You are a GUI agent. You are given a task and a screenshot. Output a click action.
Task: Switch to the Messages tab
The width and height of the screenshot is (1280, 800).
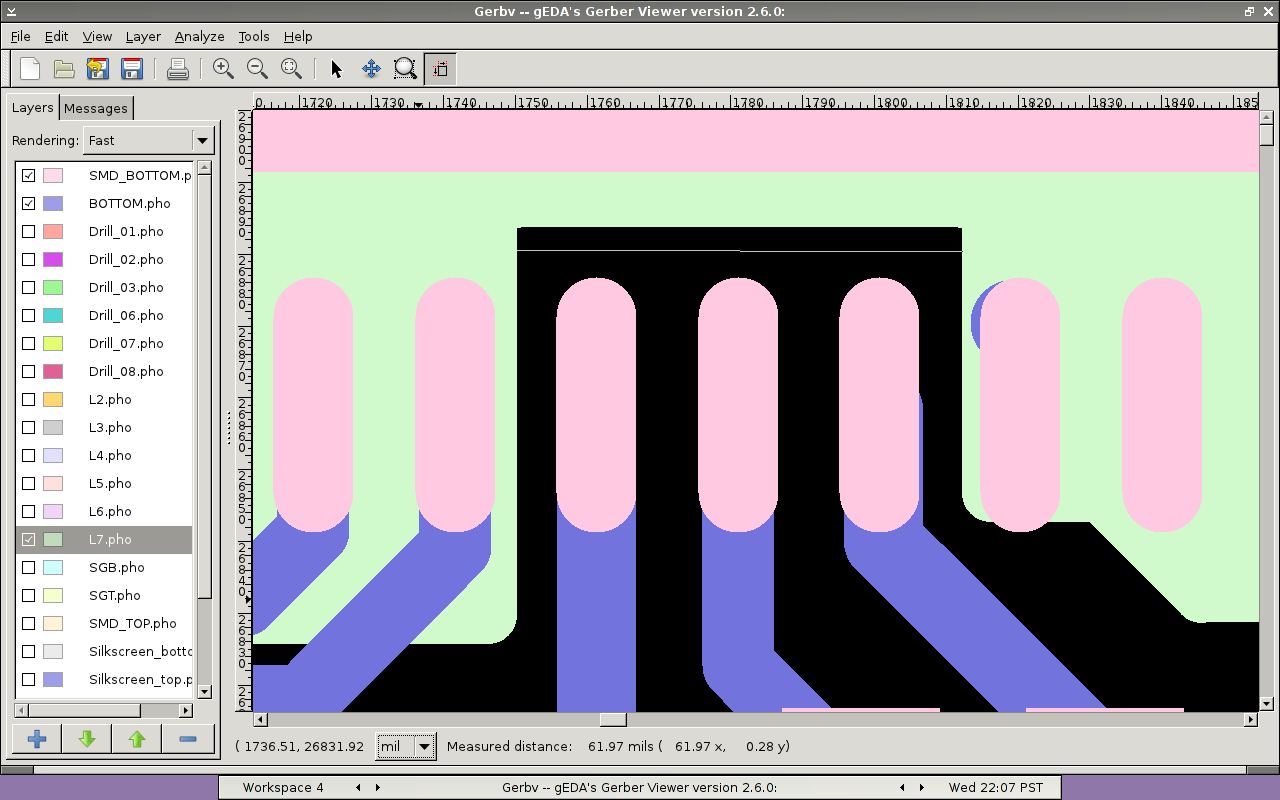click(96, 108)
